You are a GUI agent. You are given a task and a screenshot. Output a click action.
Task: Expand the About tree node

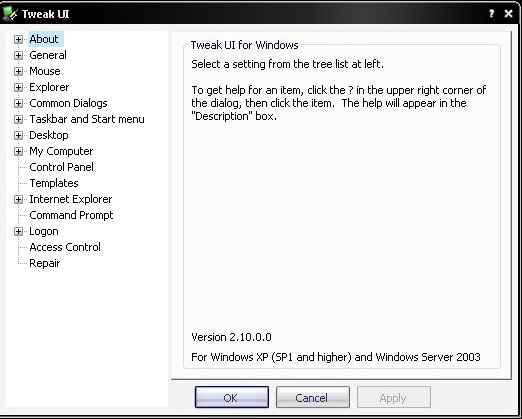click(x=18, y=39)
